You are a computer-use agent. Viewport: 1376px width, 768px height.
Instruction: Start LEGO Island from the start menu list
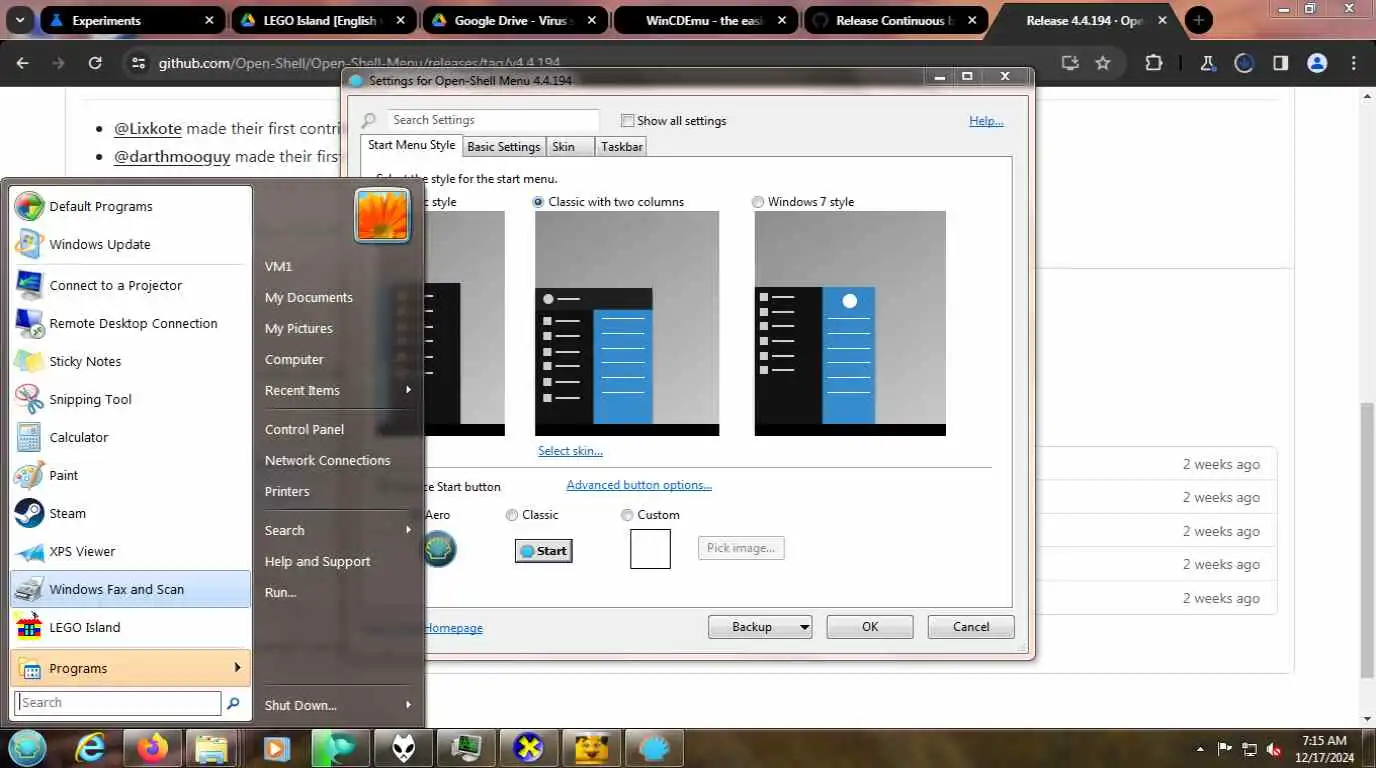(x=130, y=627)
